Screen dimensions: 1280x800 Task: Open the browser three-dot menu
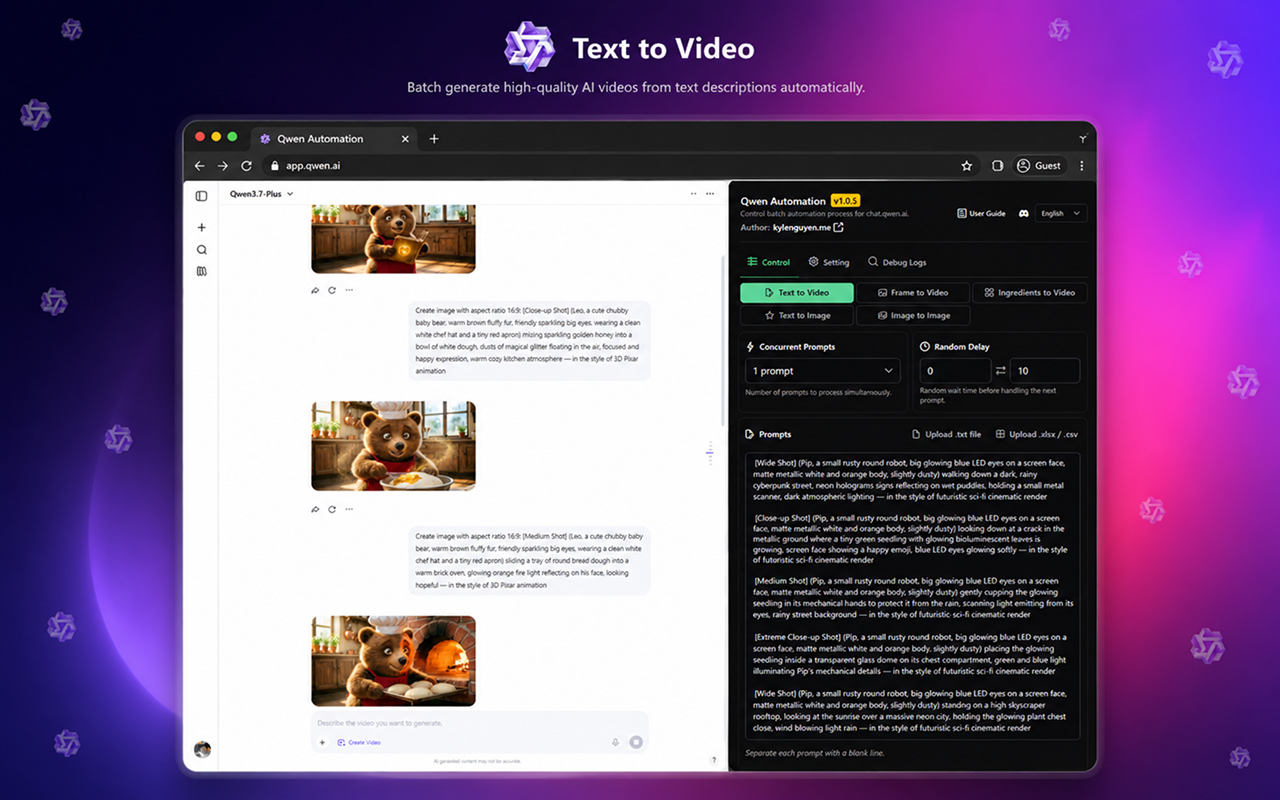coord(1081,166)
